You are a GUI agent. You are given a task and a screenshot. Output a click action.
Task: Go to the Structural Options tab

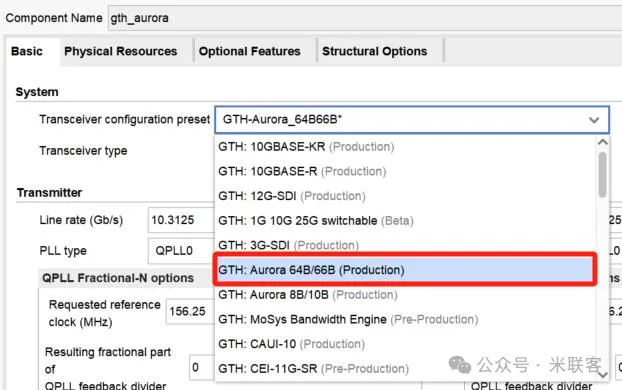point(375,51)
